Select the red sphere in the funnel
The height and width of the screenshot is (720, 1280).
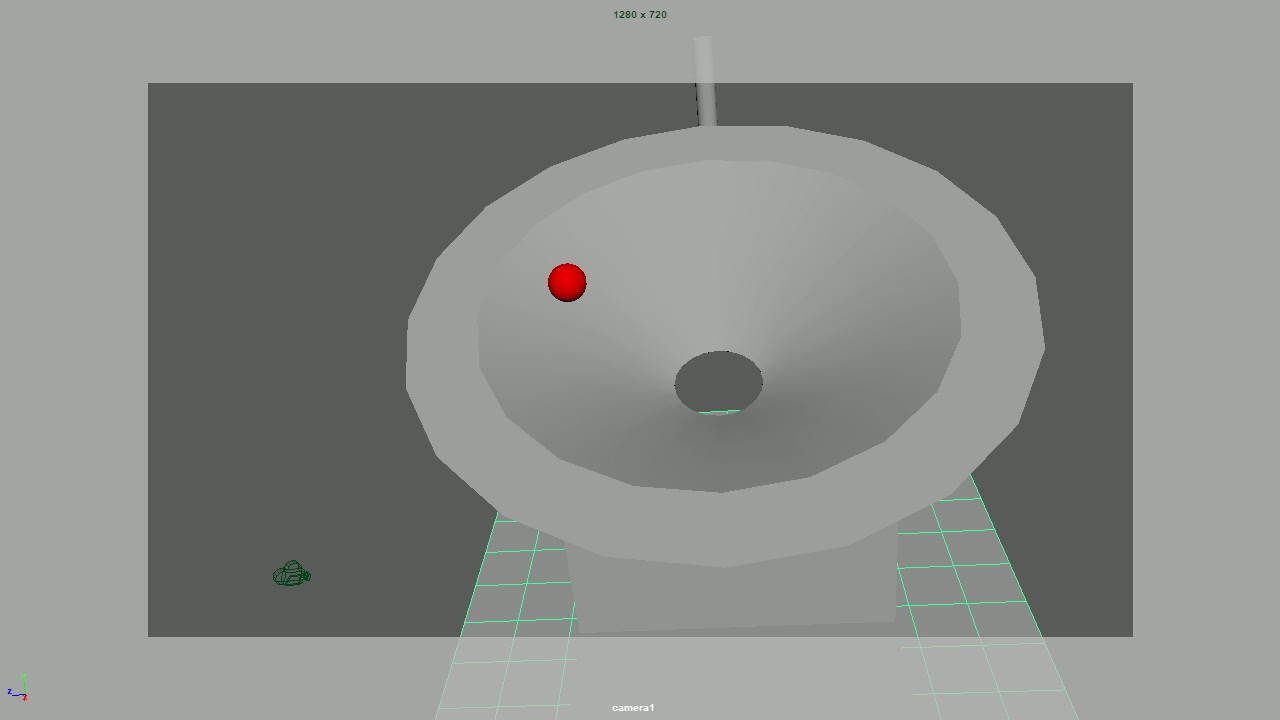[x=567, y=283]
